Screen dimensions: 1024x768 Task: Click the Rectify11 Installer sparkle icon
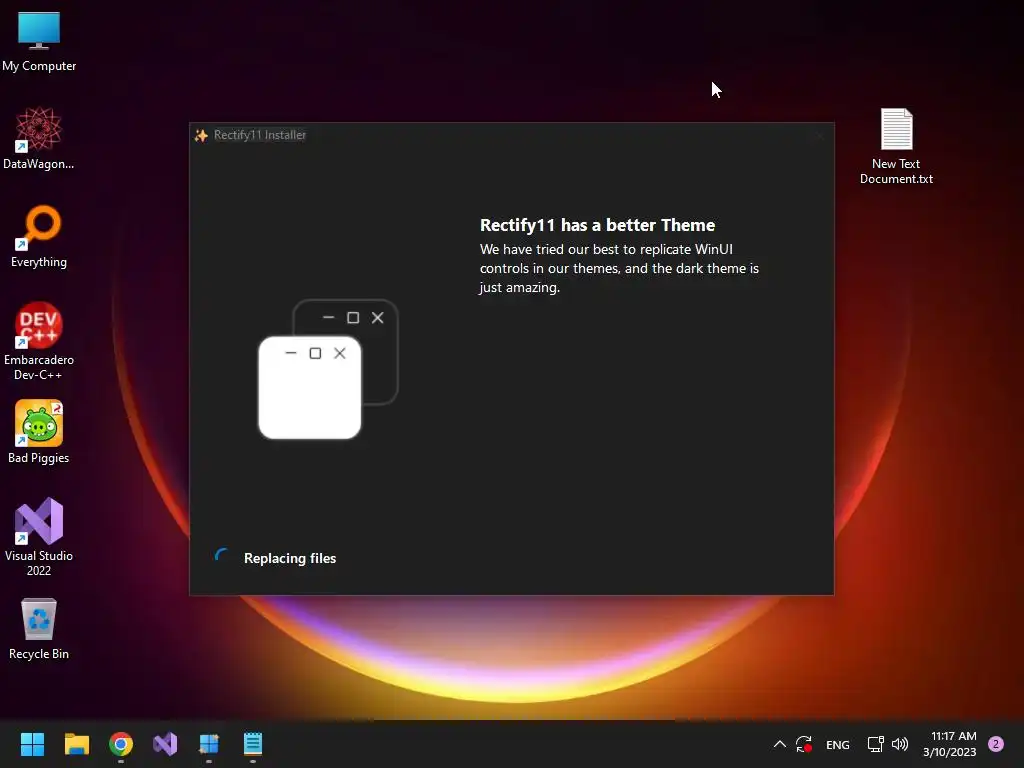(201, 135)
